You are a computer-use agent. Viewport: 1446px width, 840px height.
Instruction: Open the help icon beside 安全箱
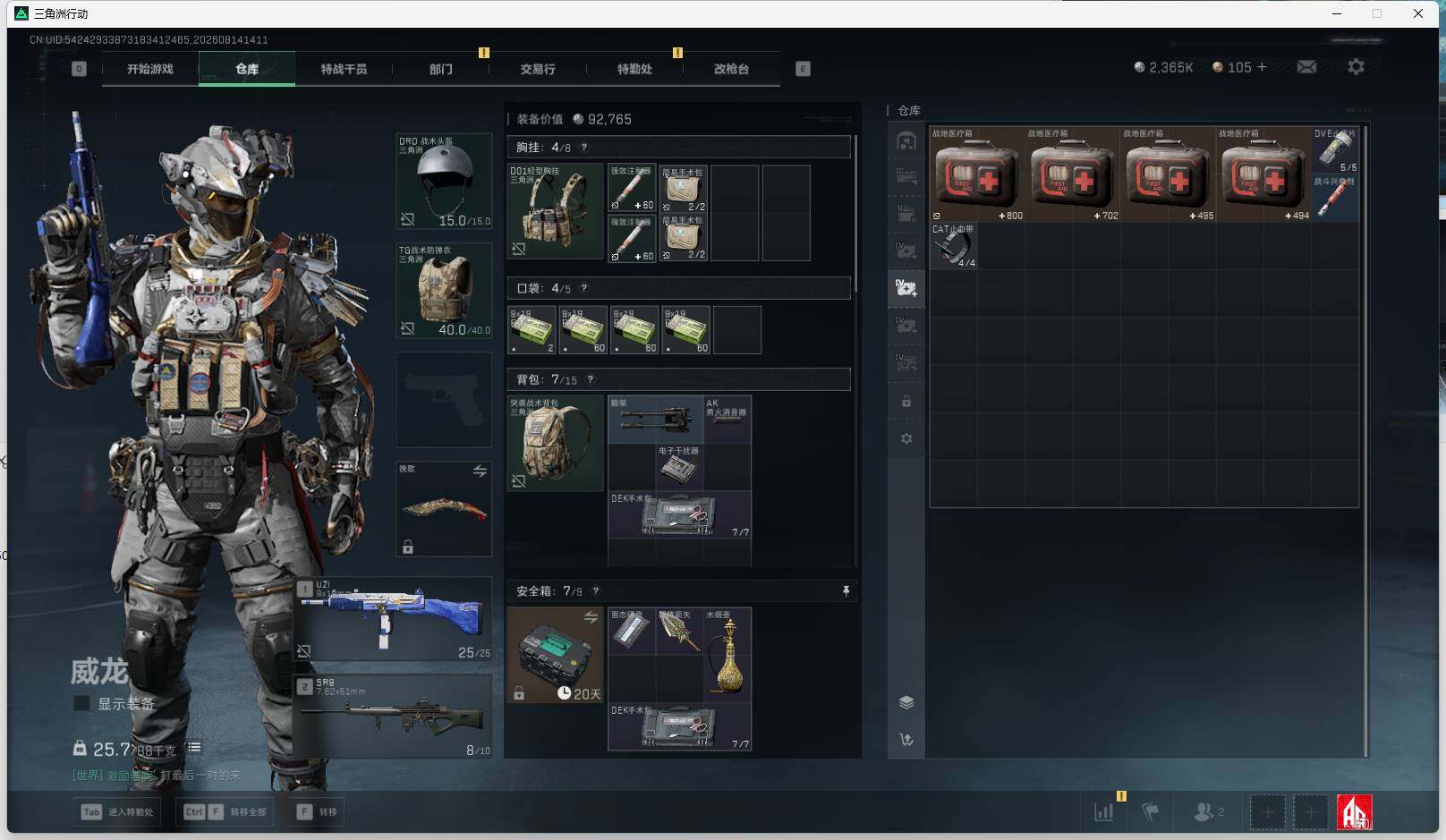[596, 591]
